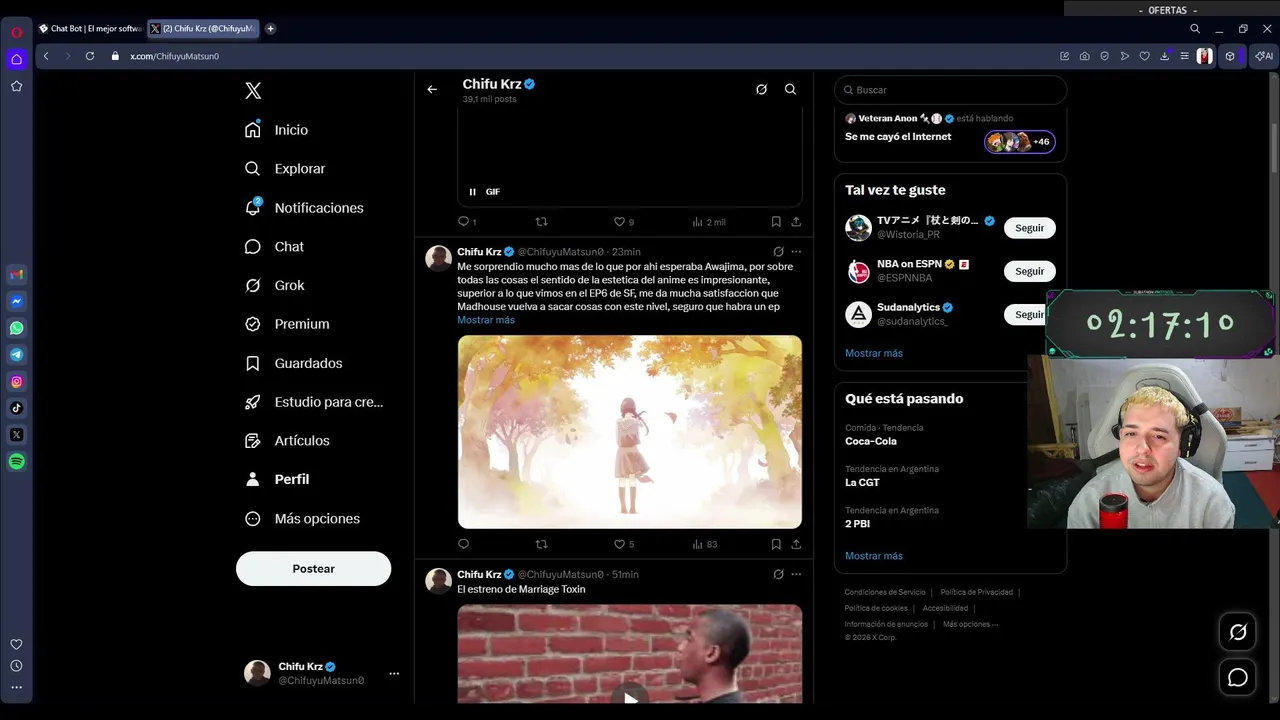
Task: Open new browser tab with plus
Action: point(271,29)
